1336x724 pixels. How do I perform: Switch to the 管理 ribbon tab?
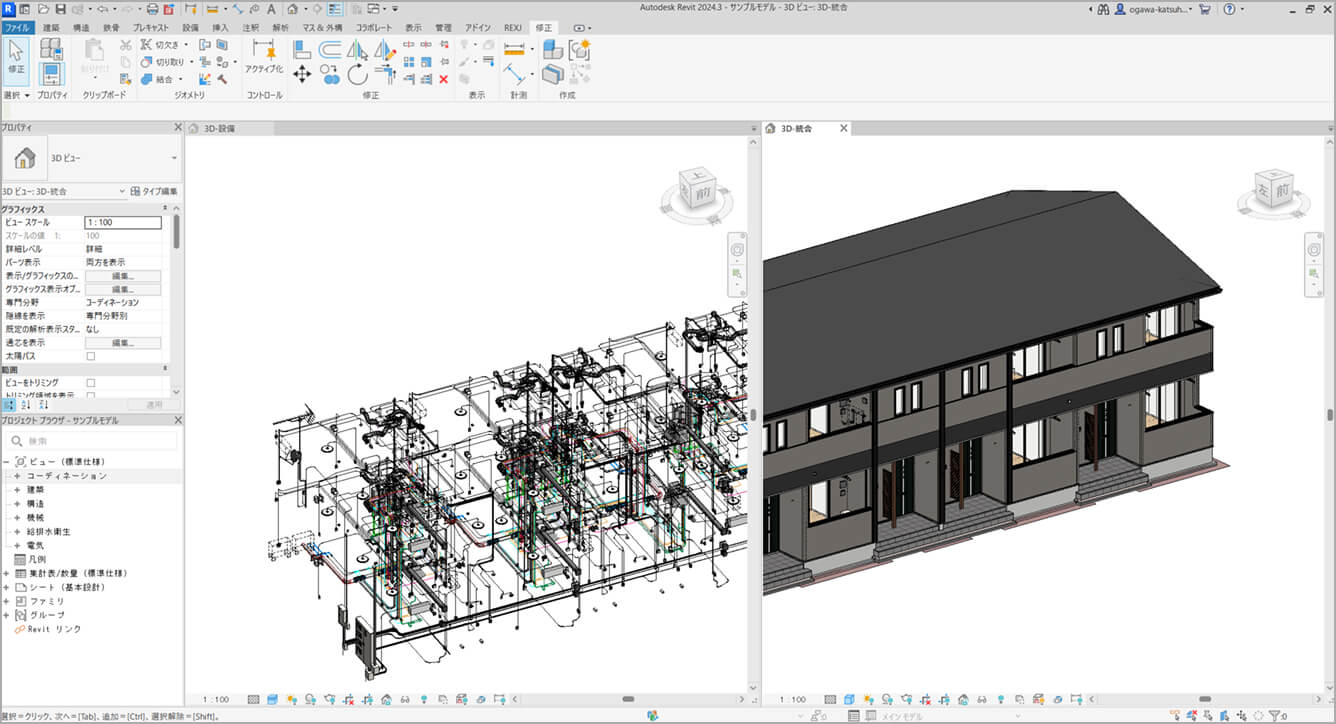pyautogui.click(x=443, y=28)
